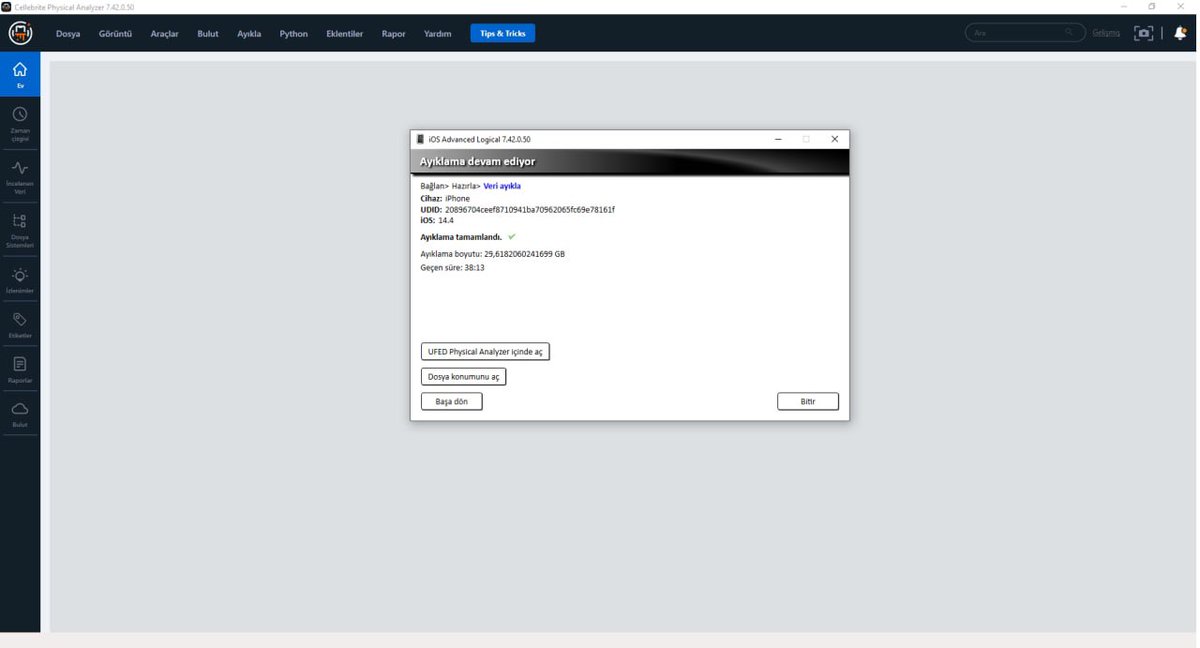
Task: Minimize the iOS Advanced Logical dialog
Action: pyautogui.click(x=778, y=139)
